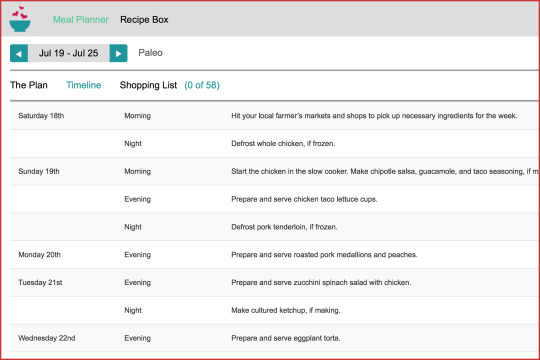The width and height of the screenshot is (540, 360).
Task: Switch to the Timeline tab
Action: click(84, 85)
